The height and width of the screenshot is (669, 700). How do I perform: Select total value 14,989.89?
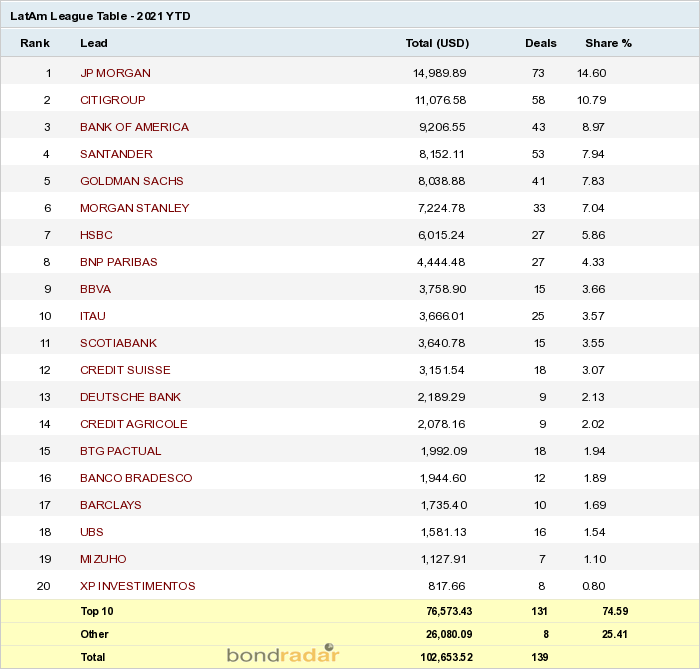pos(440,73)
